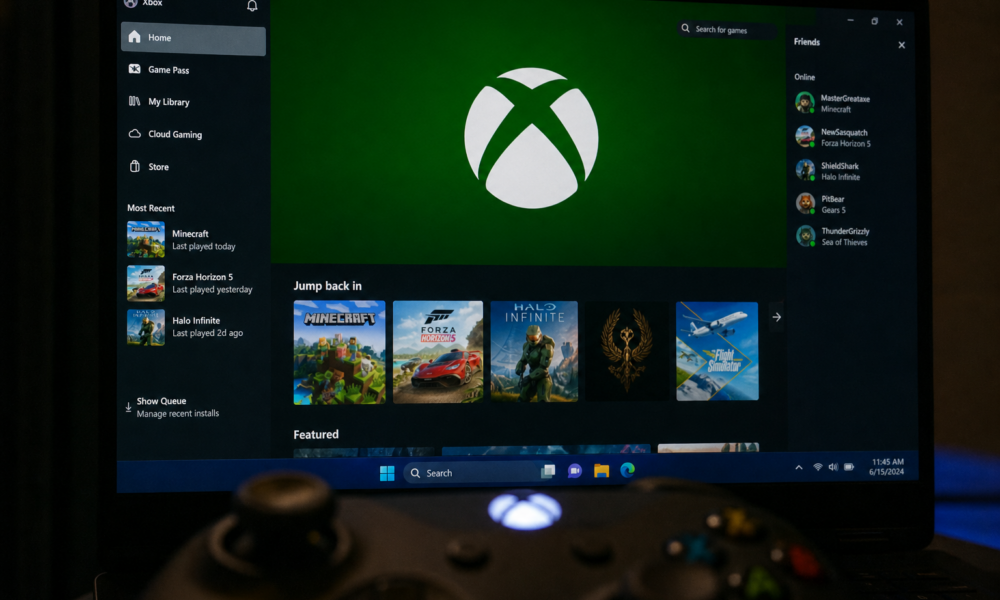This screenshot has height=600, width=1000.
Task: Click the Show Queue download arrow icon
Action: click(128, 406)
